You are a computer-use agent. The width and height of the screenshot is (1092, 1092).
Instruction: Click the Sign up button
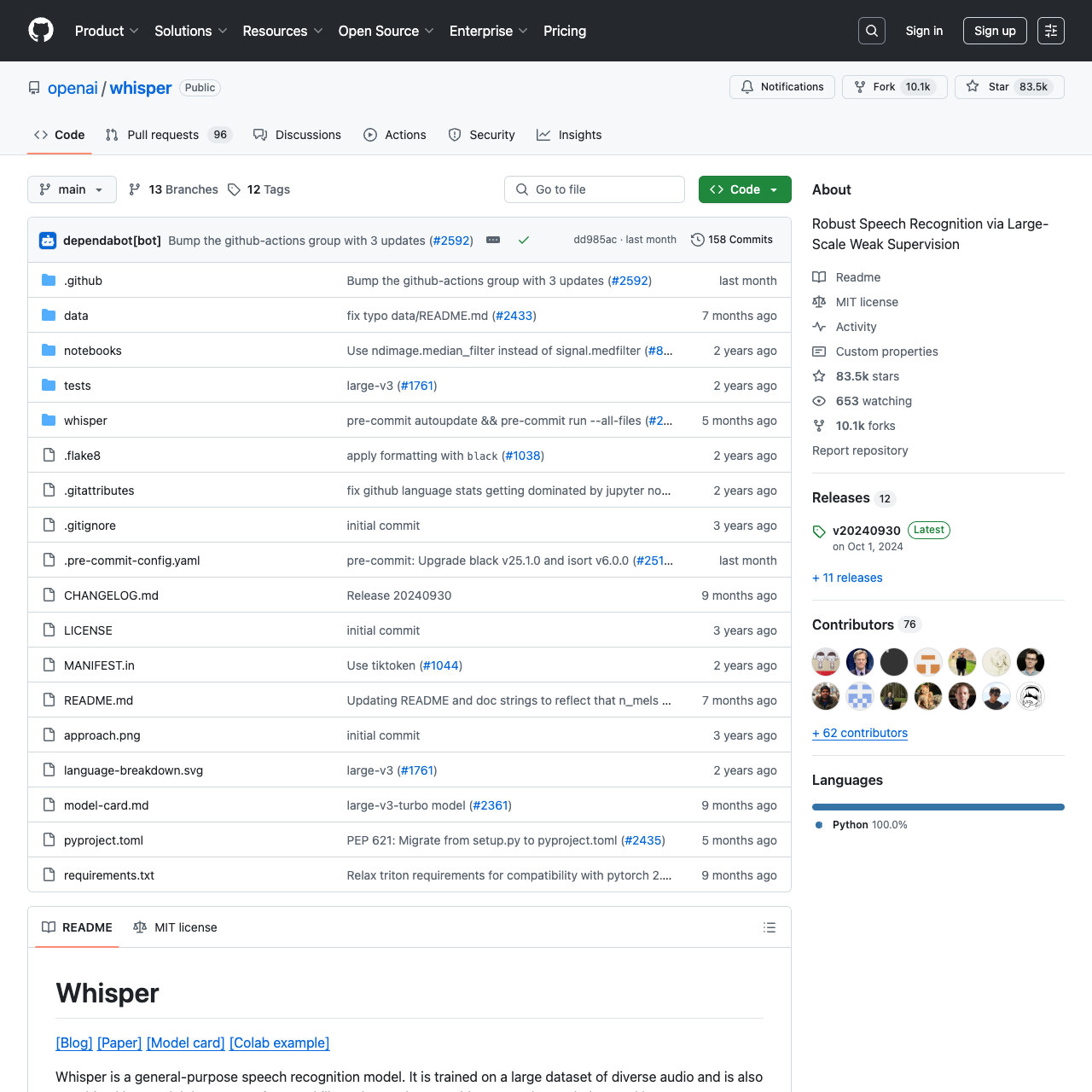(x=995, y=31)
